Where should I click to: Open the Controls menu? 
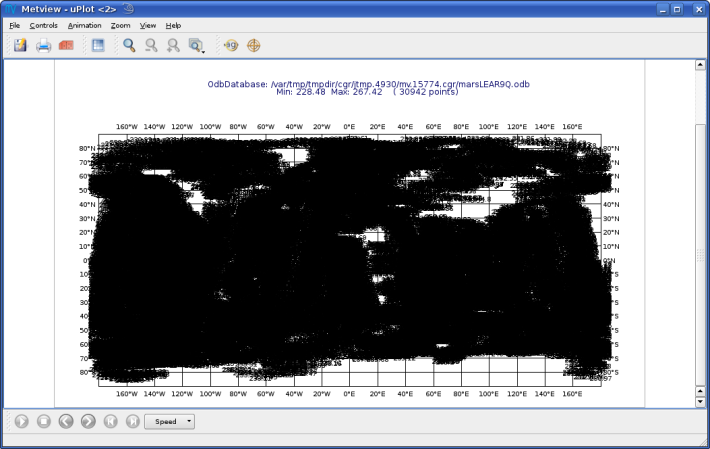point(43,25)
